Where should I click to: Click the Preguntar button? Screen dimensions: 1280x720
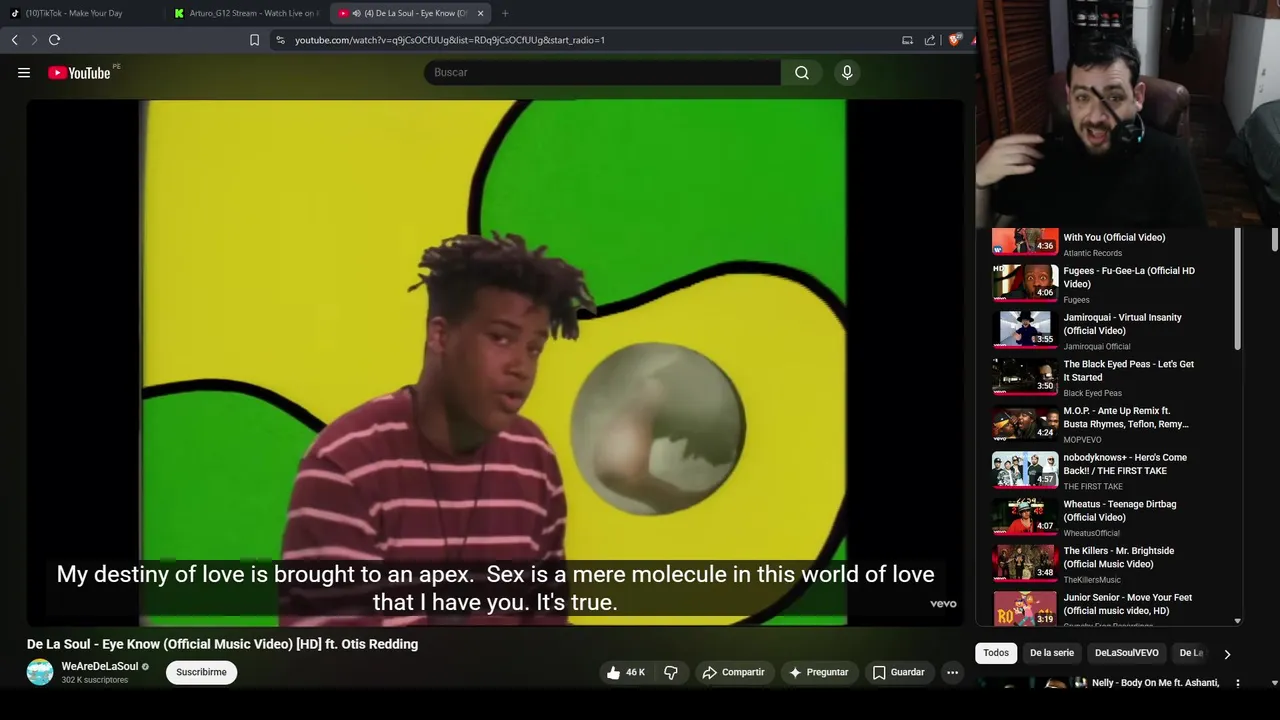tap(819, 672)
